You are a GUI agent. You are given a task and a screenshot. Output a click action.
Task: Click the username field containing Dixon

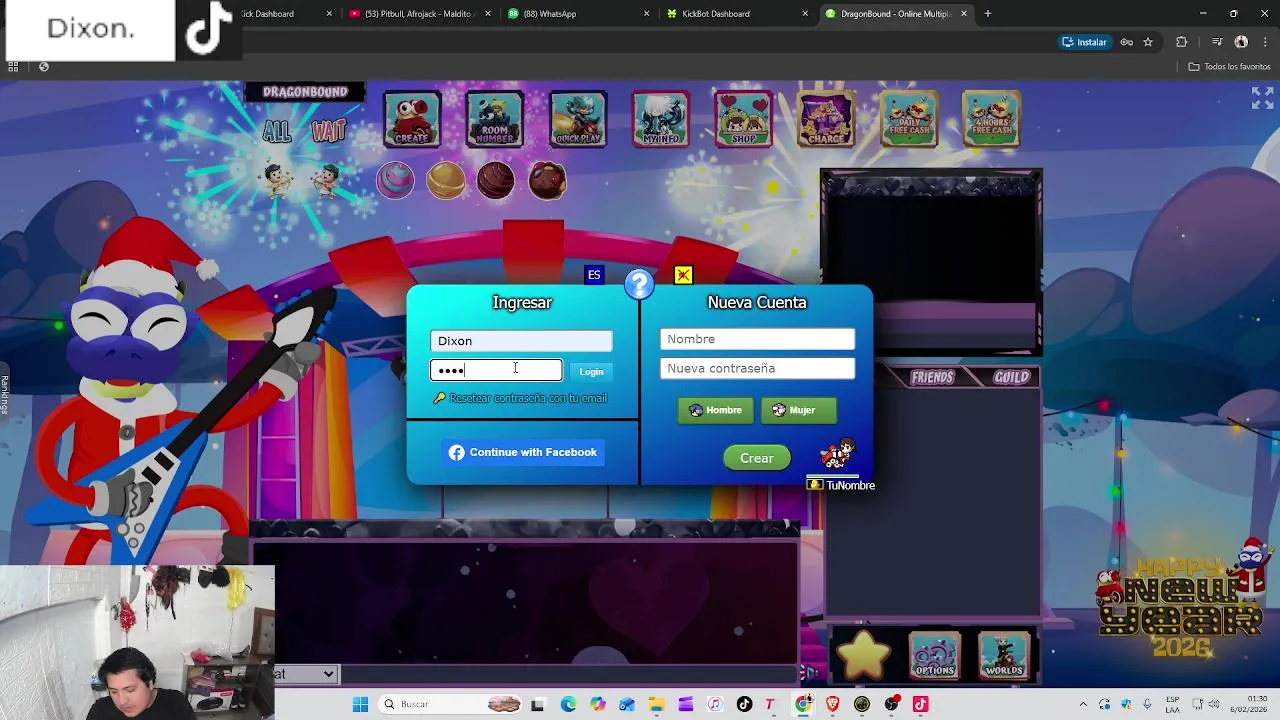click(x=521, y=341)
